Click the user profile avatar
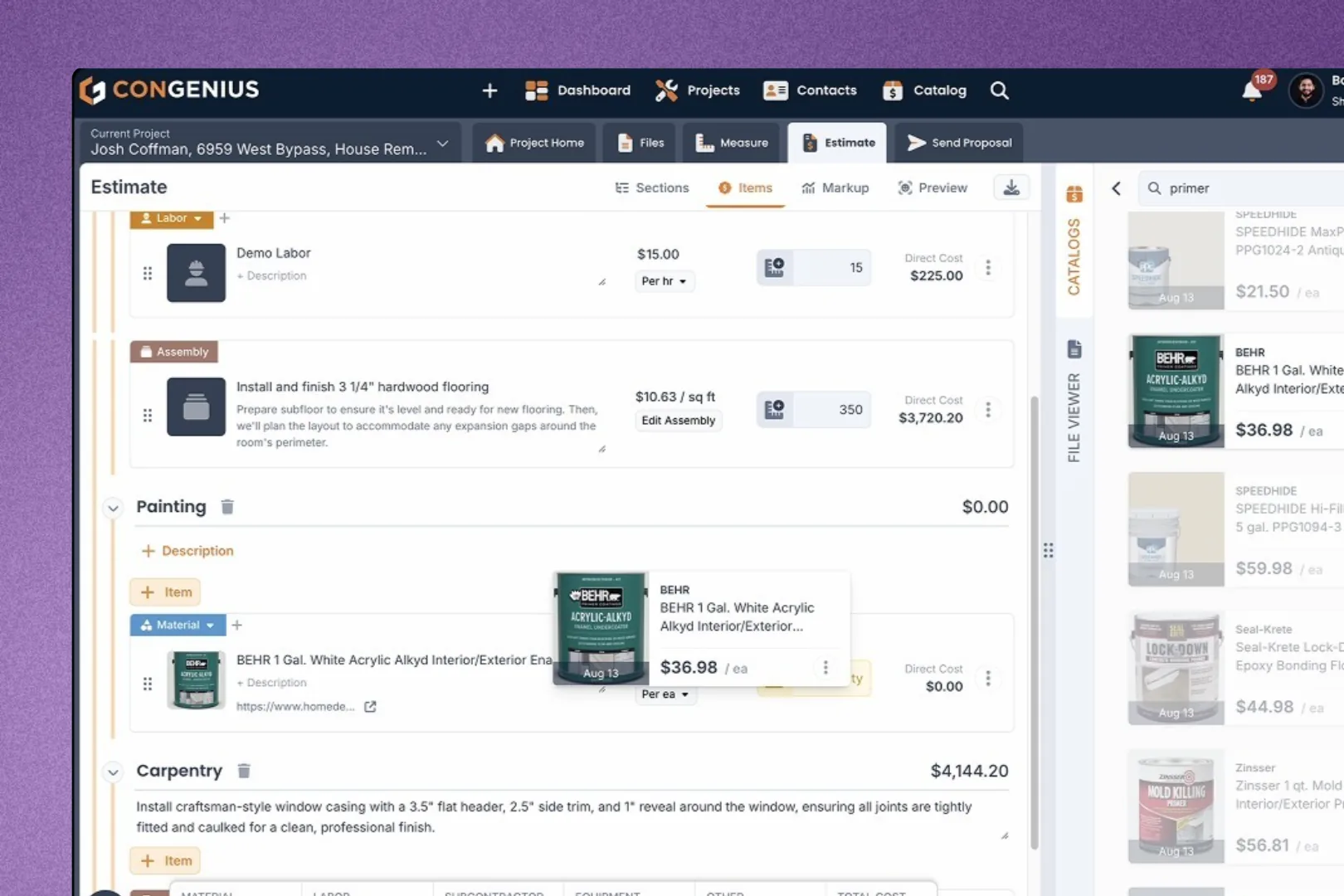This screenshot has width=1344, height=896. pos(1306,90)
